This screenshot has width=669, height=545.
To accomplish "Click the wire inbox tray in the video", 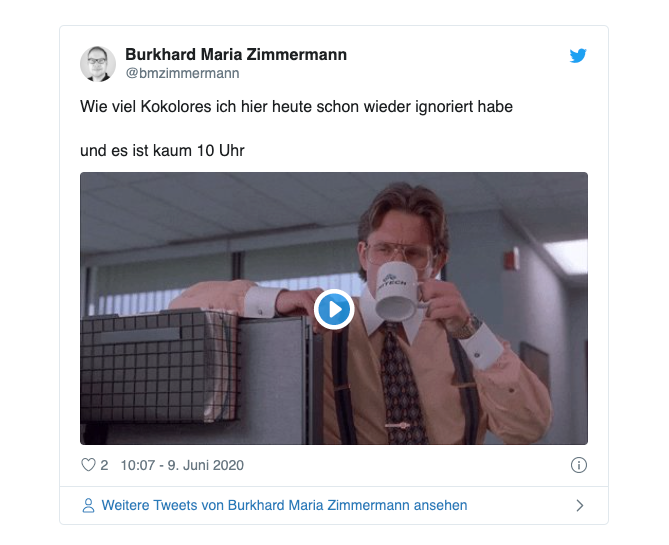I will [x=159, y=365].
